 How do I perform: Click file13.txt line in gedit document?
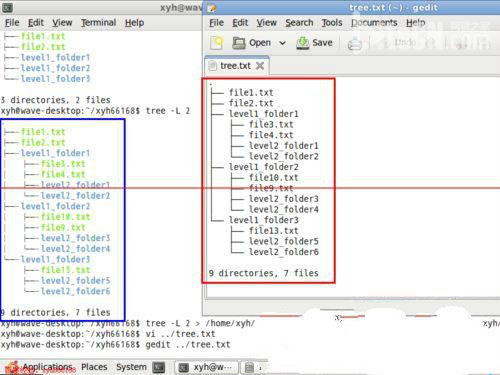tap(274, 231)
